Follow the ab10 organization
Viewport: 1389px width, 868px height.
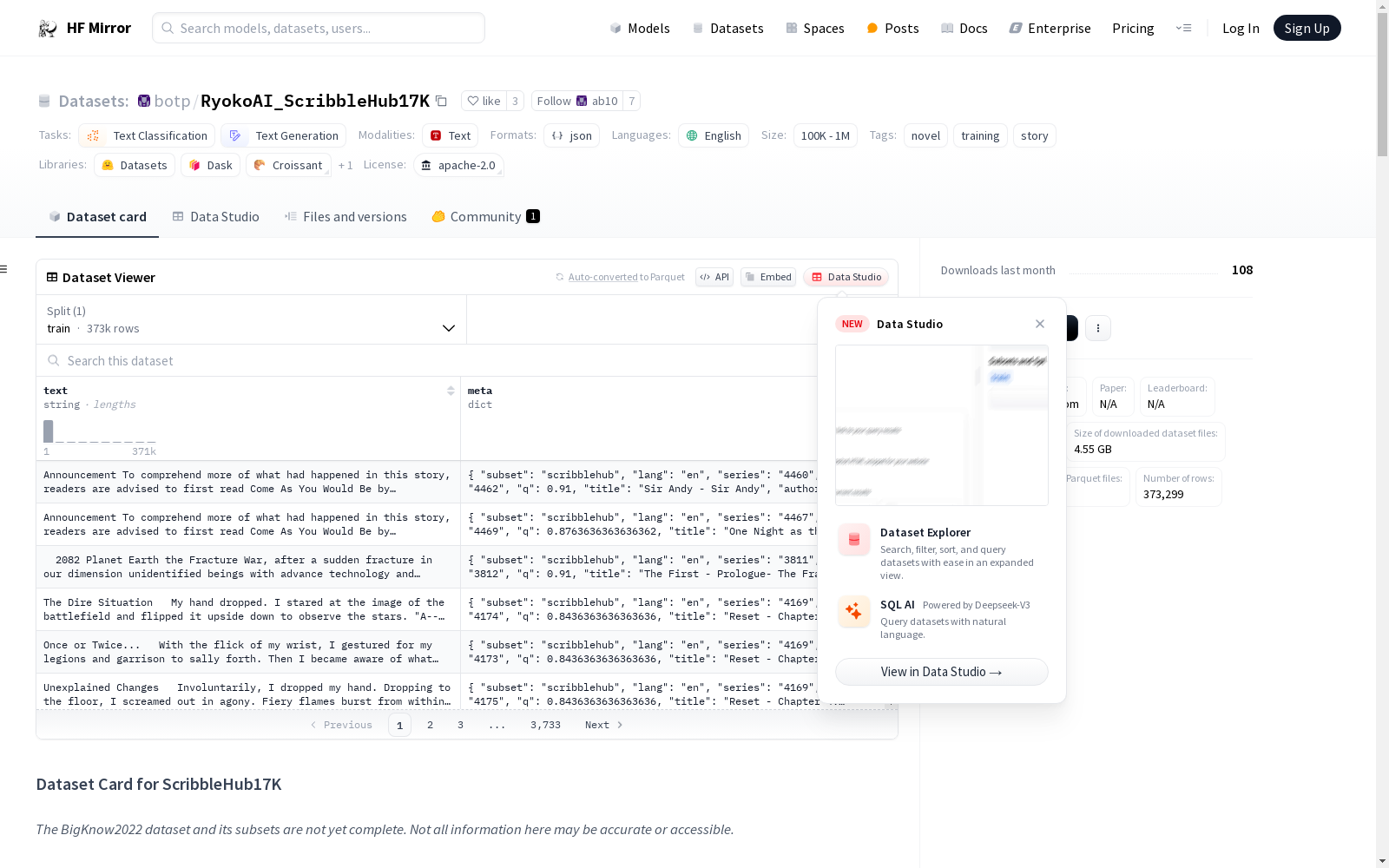click(x=577, y=102)
